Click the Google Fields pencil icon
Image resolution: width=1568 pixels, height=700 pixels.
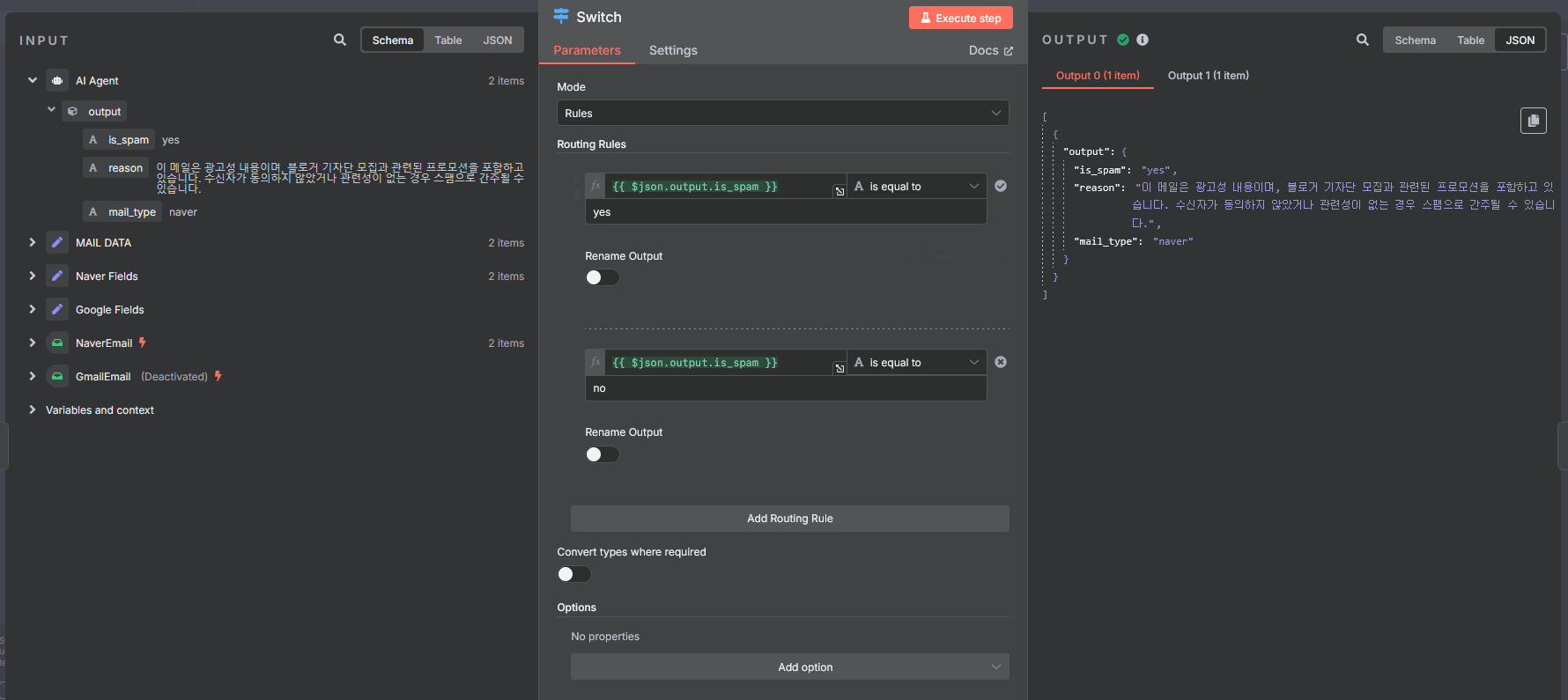pos(57,309)
